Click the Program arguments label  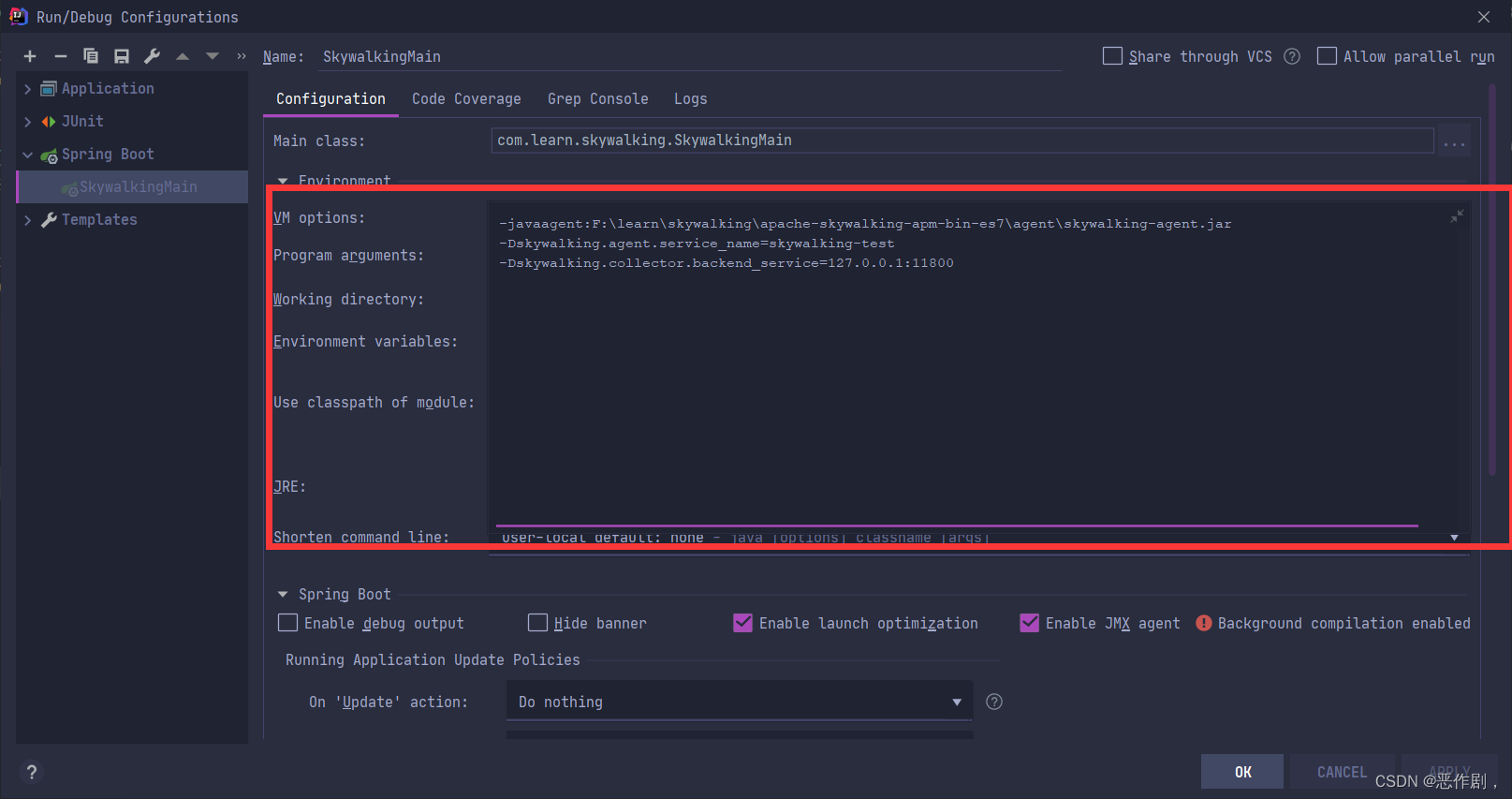point(348,256)
